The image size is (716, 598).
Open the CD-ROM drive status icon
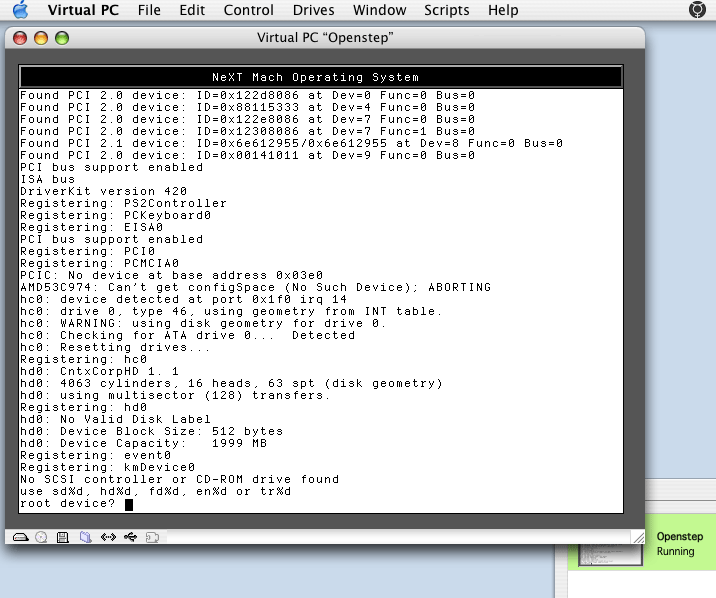41,537
